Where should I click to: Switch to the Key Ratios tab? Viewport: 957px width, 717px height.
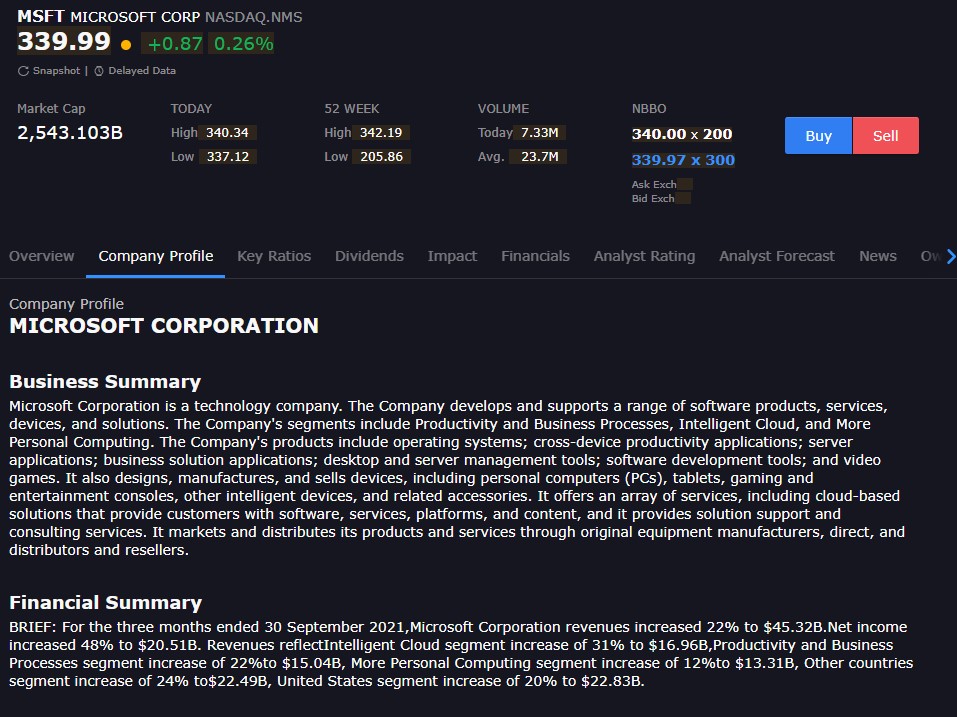[x=274, y=256]
